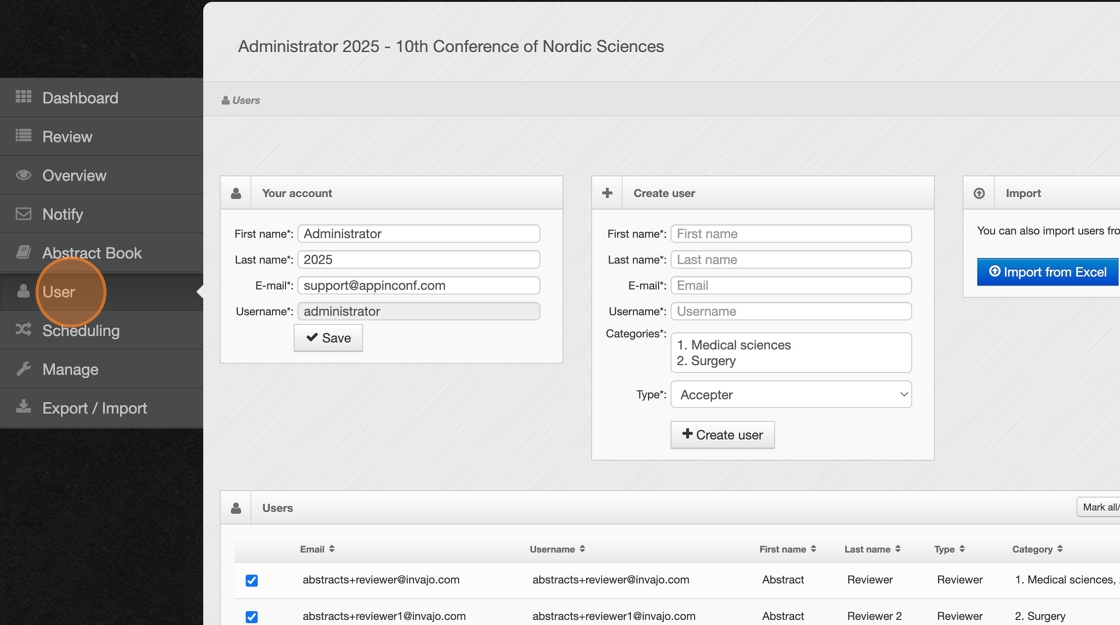Toggle checkbox for abstracts+reviewer1@invajo.com
Image resolution: width=1120 pixels, height=625 pixels.
click(252, 617)
